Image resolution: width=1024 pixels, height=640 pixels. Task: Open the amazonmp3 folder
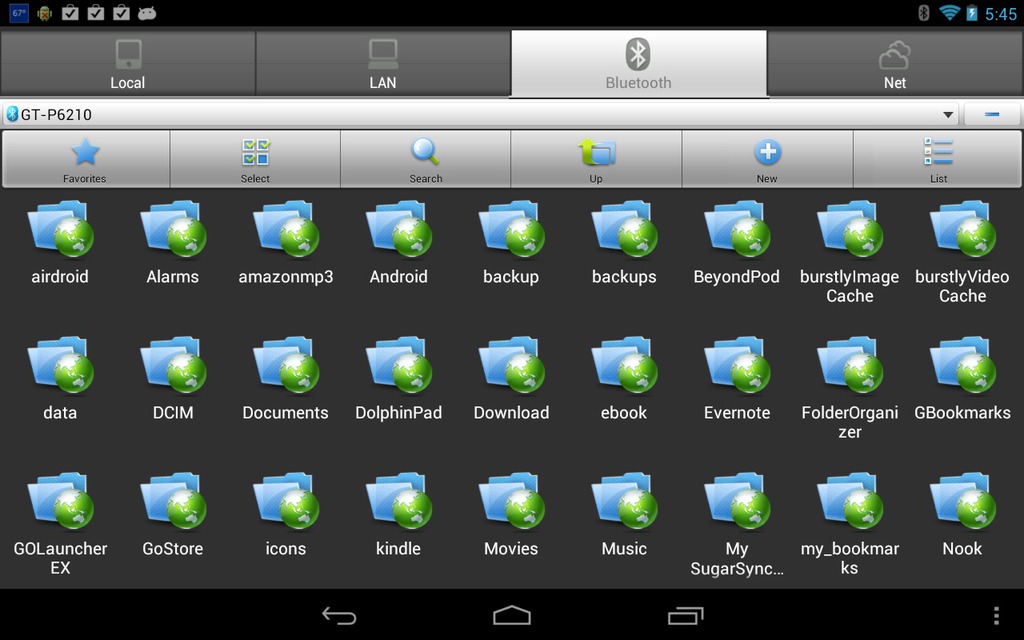point(286,242)
